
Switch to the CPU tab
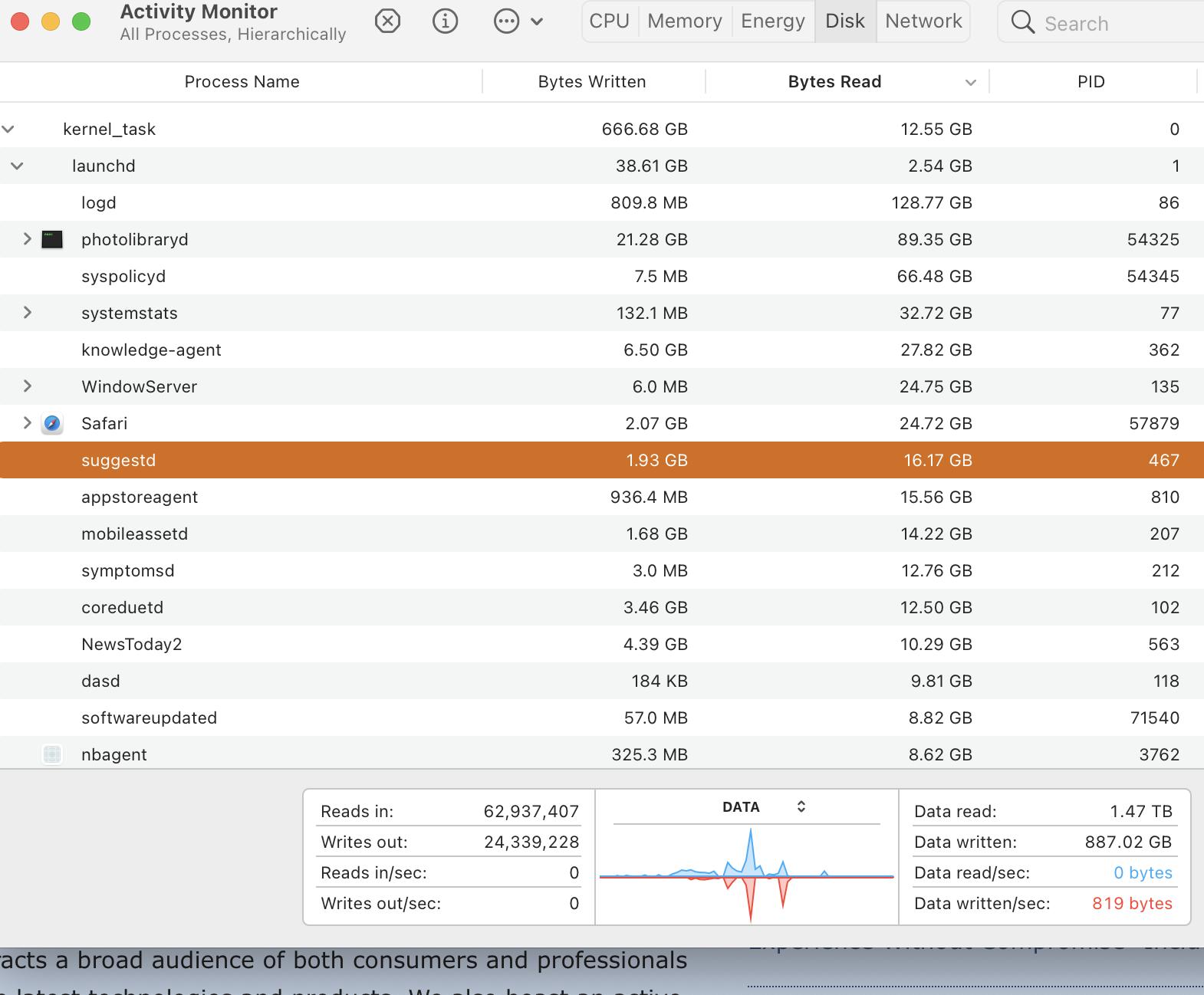point(610,21)
